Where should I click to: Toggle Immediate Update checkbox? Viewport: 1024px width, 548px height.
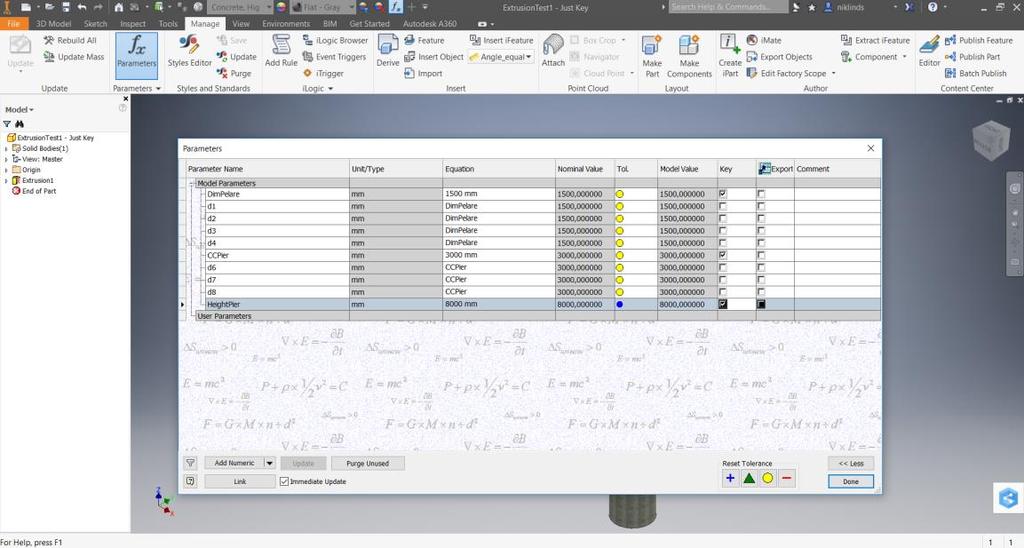click(284, 481)
